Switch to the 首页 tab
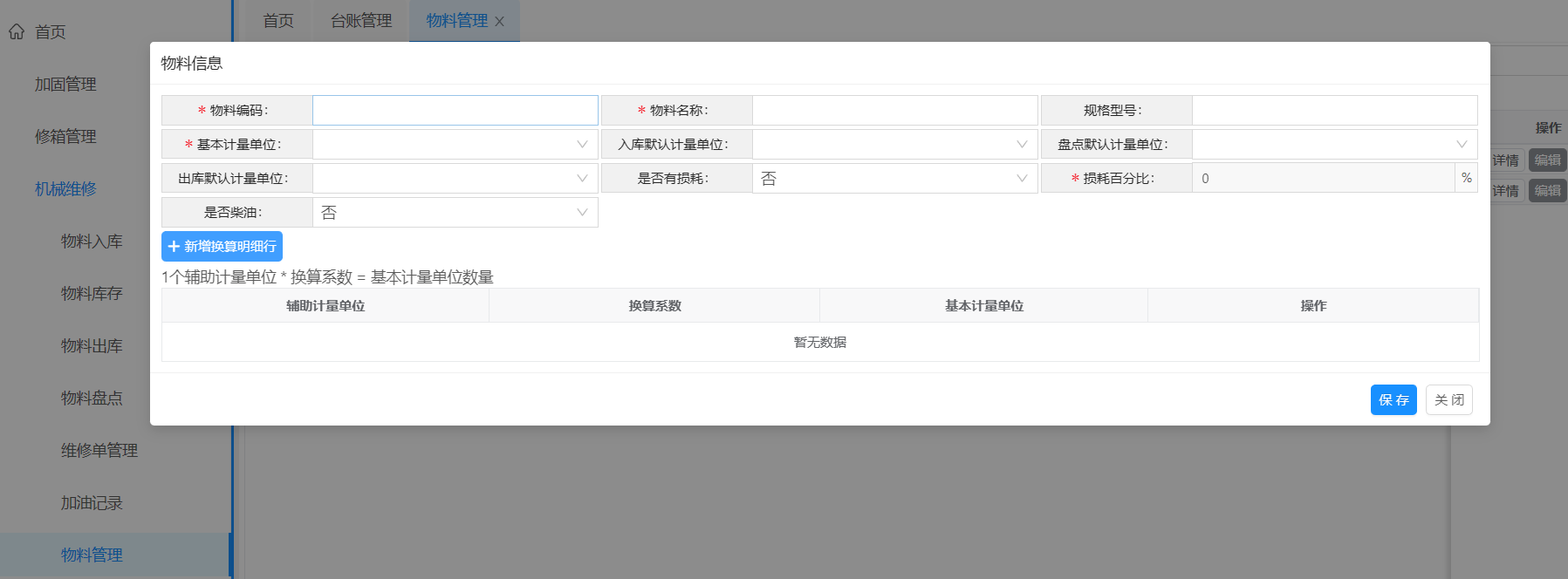 click(278, 21)
